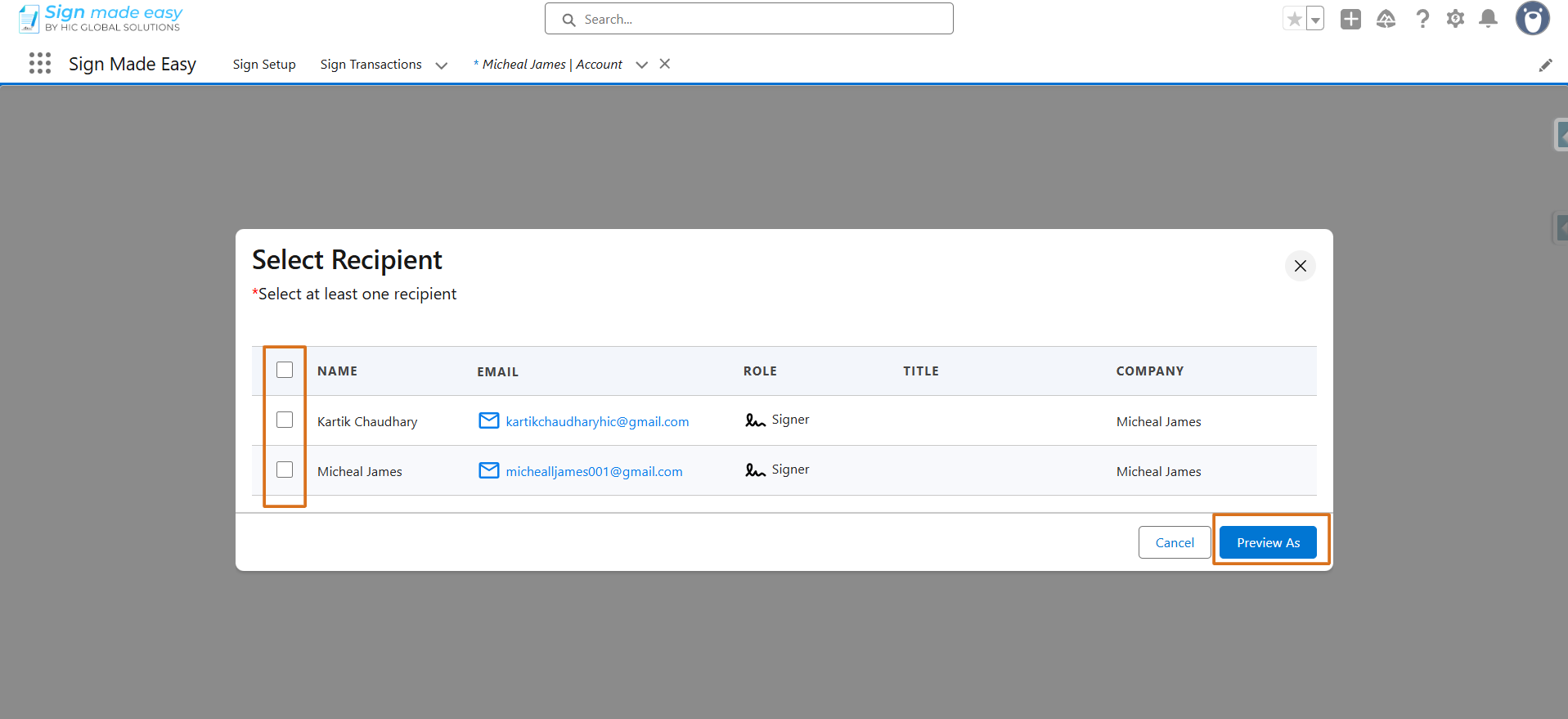
Task: Click the TITLE column header
Action: (x=921, y=371)
